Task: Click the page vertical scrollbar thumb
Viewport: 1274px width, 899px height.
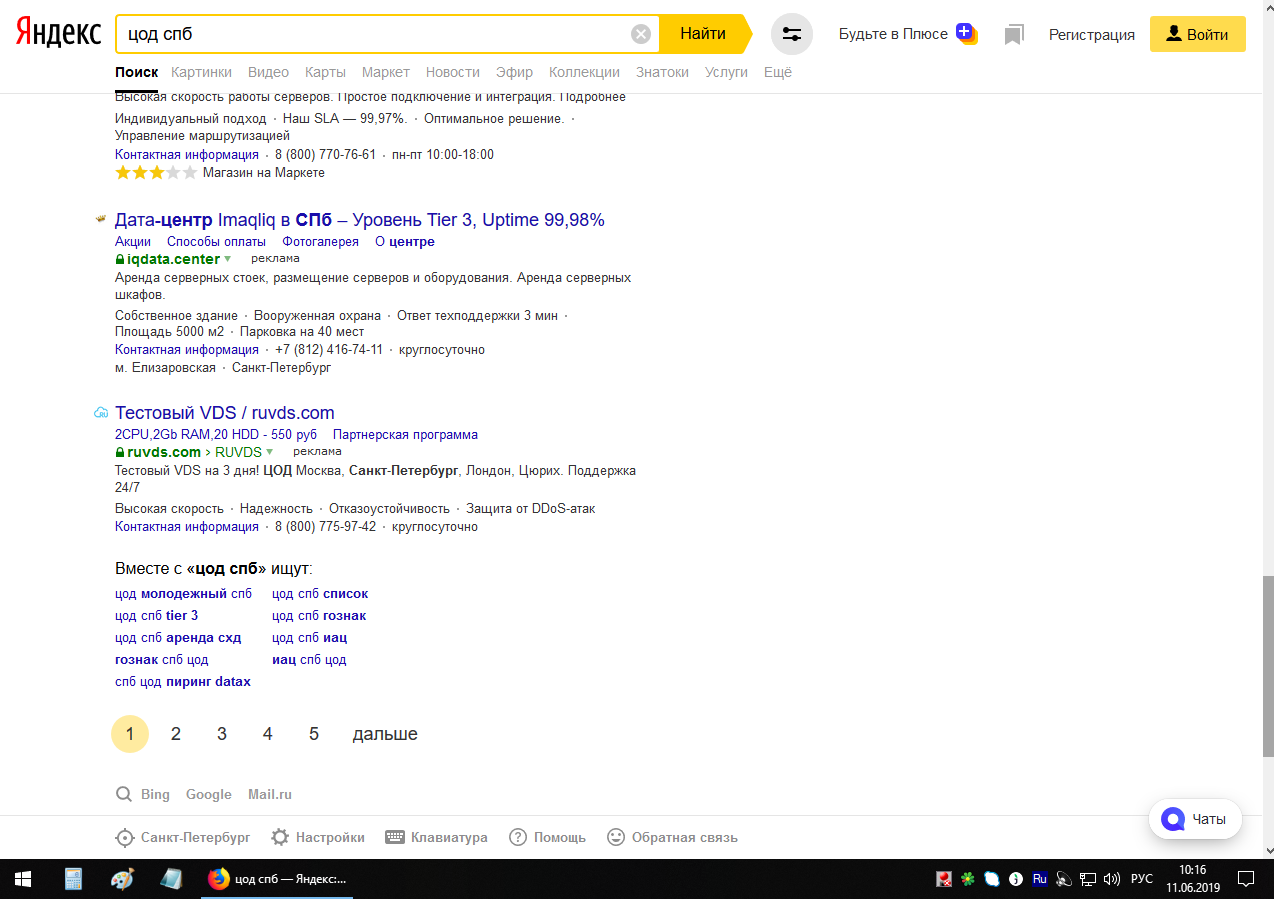Action: [x=1268, y=666]
